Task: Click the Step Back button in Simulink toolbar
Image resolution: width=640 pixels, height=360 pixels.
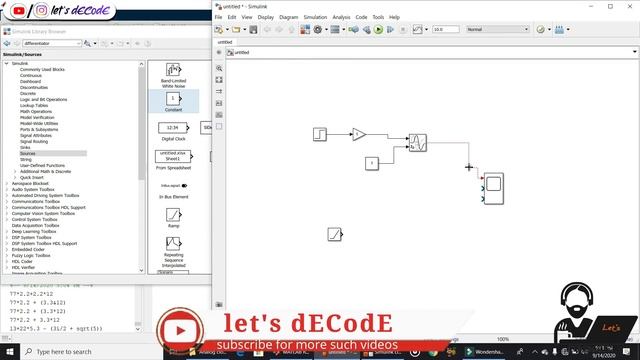Action: (367, 29)
